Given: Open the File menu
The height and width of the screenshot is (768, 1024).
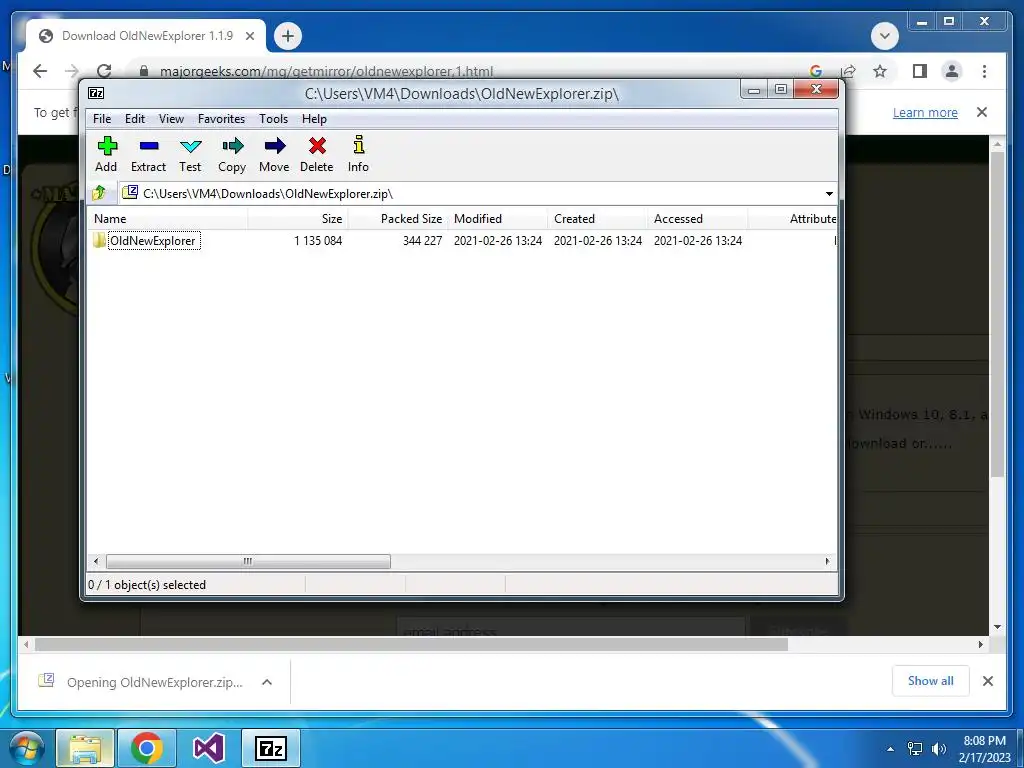Looking at the screenshot, I should 102,119.
